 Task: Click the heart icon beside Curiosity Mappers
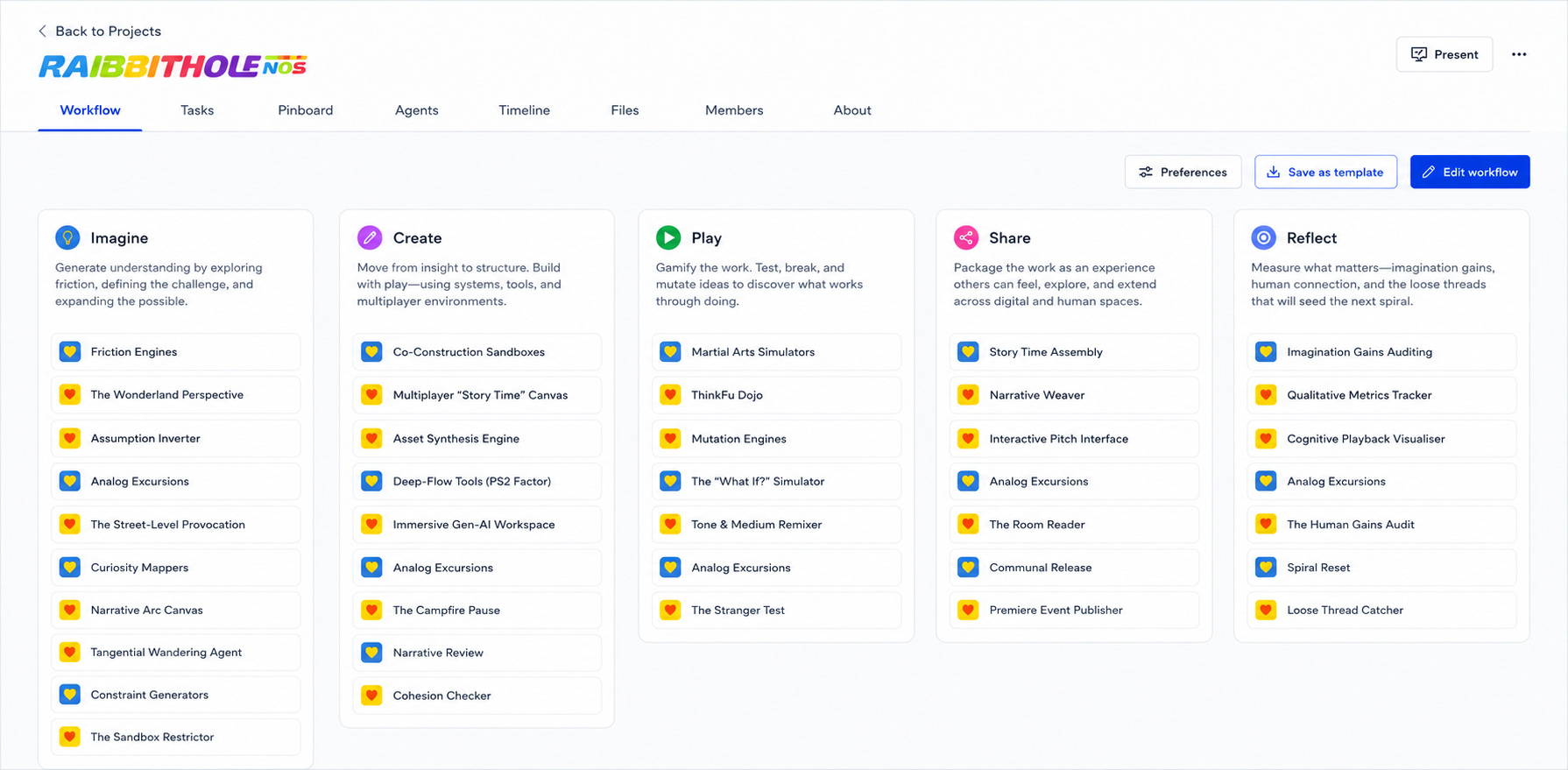pyautogui.click(x=70, y=568)
